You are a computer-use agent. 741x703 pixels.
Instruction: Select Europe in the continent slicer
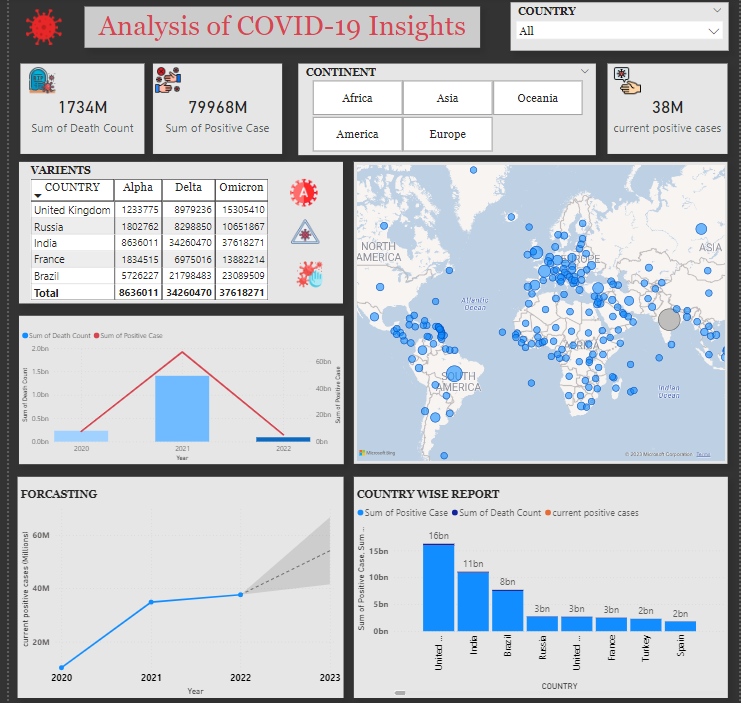point(447,134)
